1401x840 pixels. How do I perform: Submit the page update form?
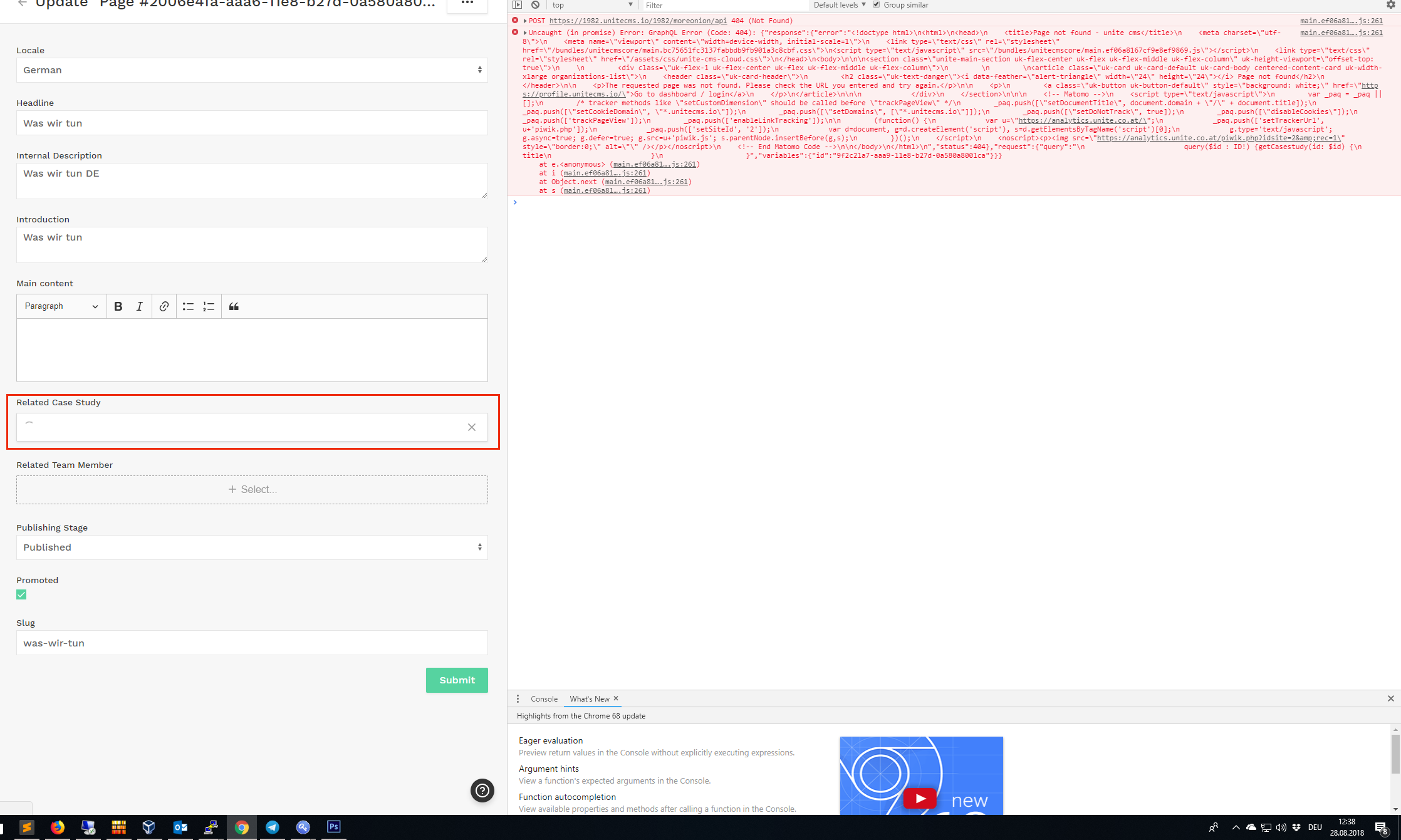click(457, 680)
